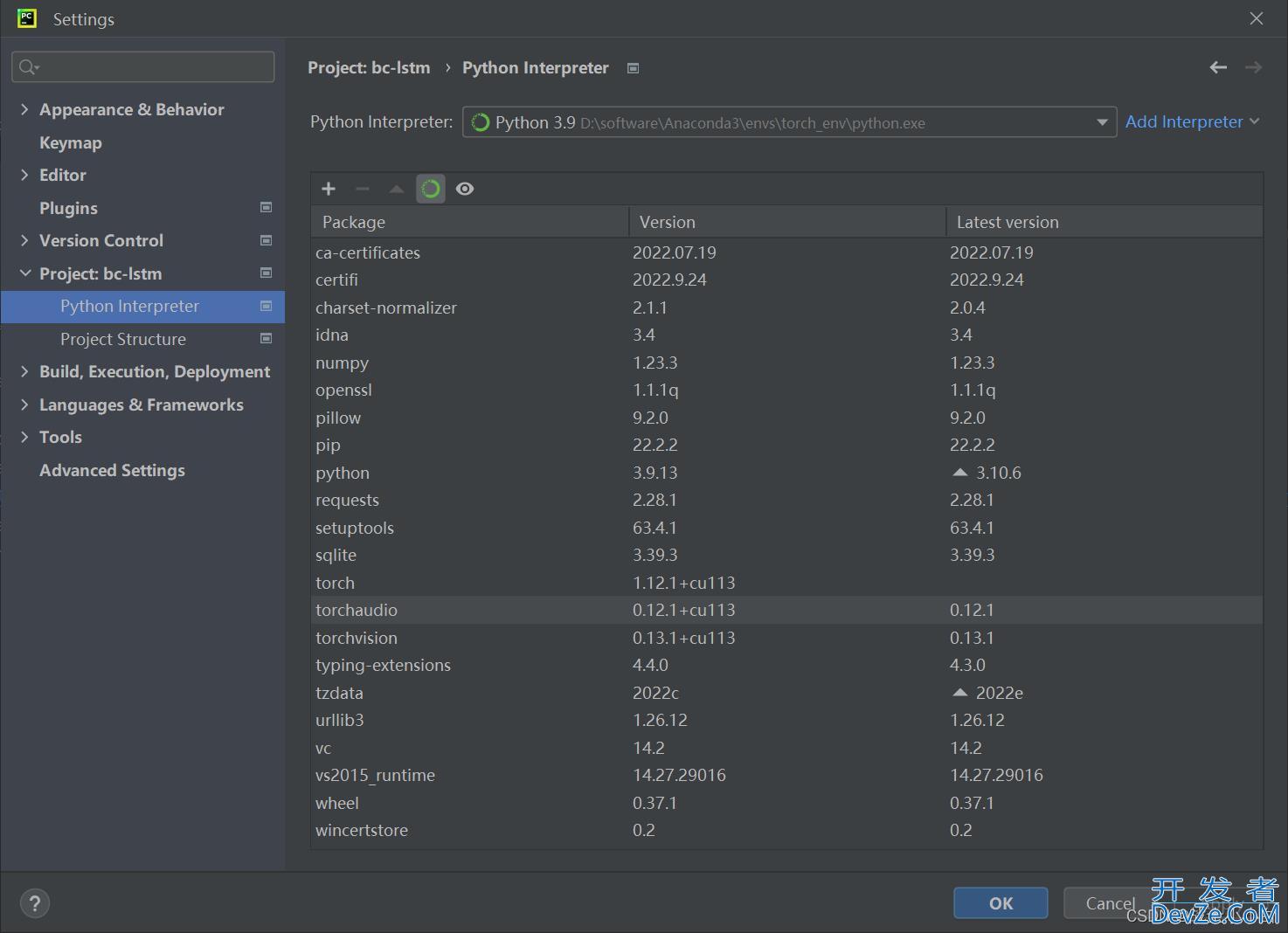Click the project marker icon next to Project Structure
The width and height of the screenshot is (1288, 933).
[x=267, y=338]
